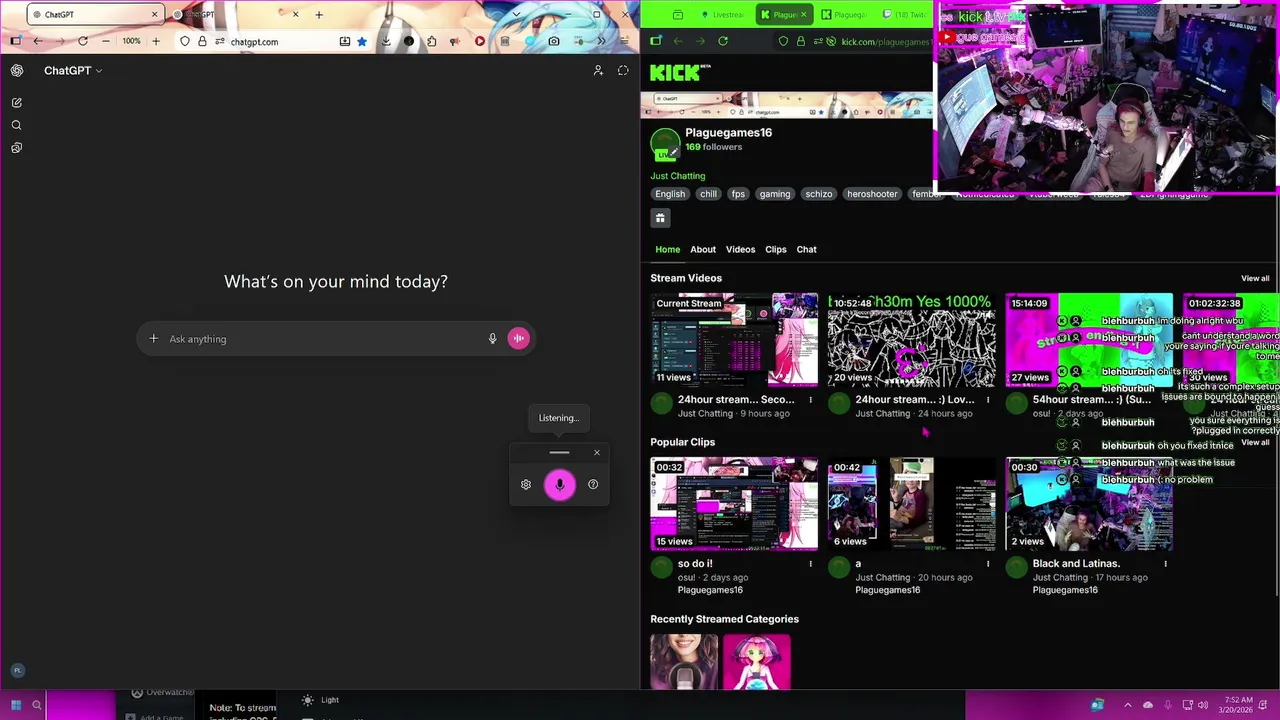Screen dimensions: 1280x720
Task: Open the Plaguegames16 profile avatar
Action: [x=665, y=144]
